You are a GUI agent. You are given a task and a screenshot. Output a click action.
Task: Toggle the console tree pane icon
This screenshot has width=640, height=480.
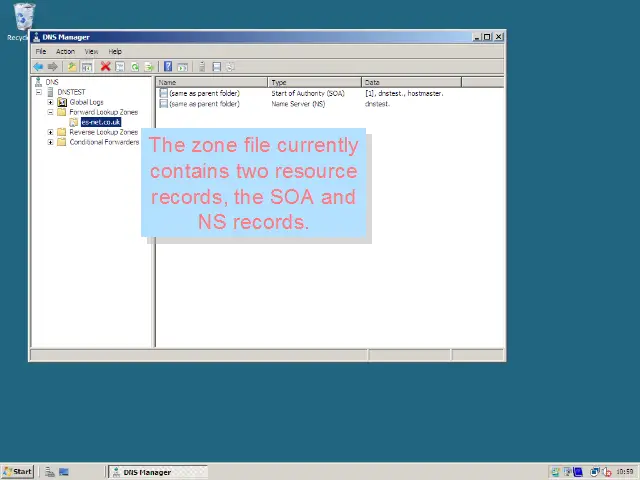[x=87, y=67]
